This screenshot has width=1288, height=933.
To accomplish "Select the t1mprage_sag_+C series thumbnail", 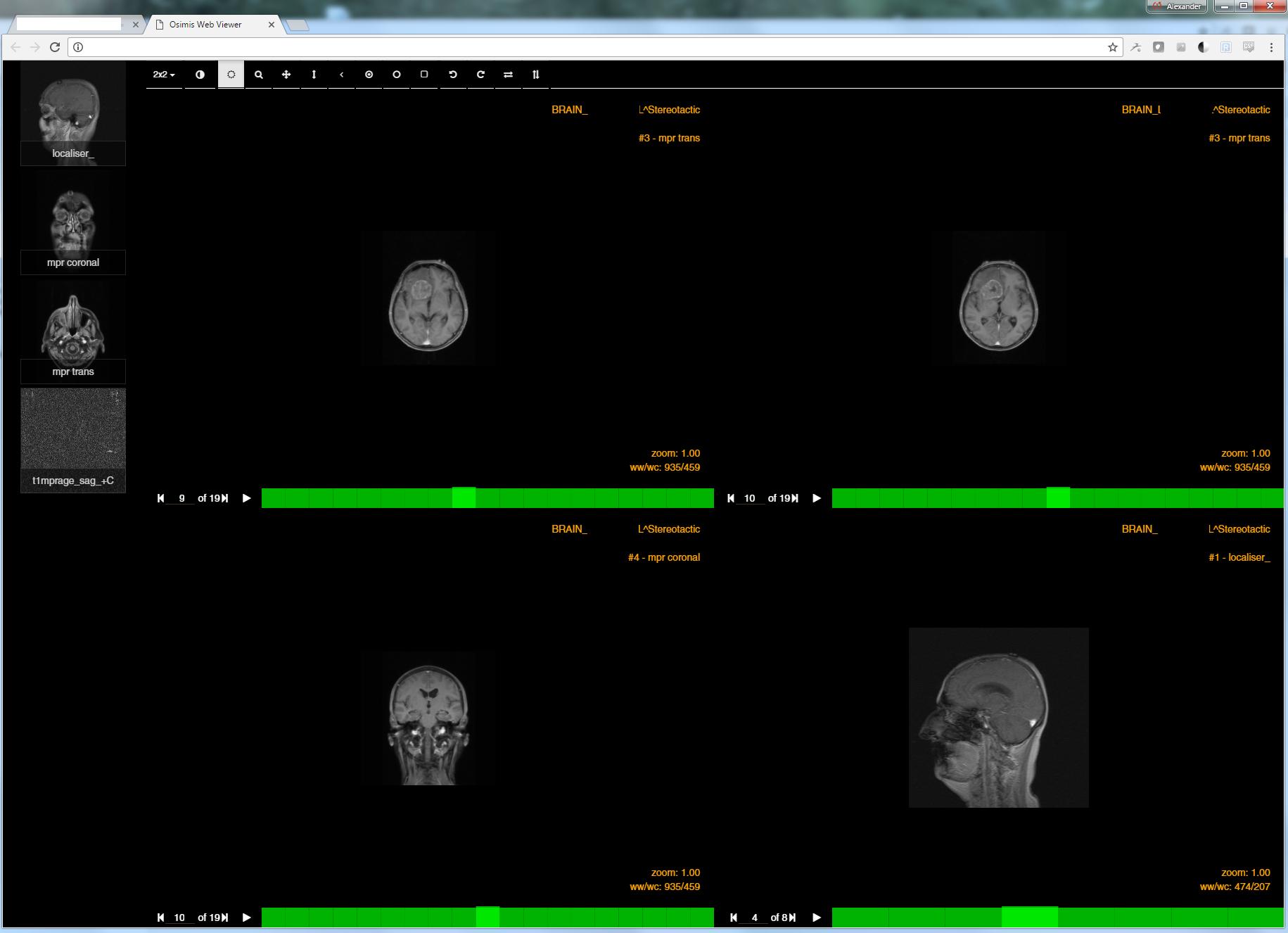I will 73,440.
